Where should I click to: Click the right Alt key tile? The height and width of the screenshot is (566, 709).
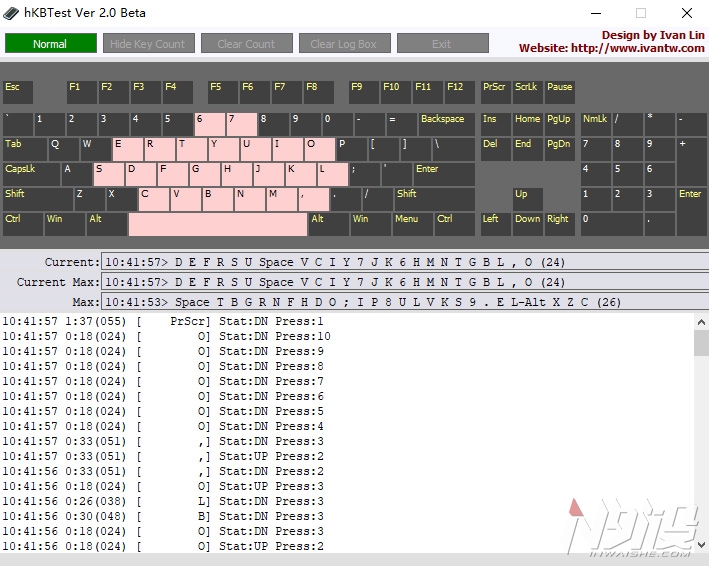pyautogui.click(x=329, y=224)
